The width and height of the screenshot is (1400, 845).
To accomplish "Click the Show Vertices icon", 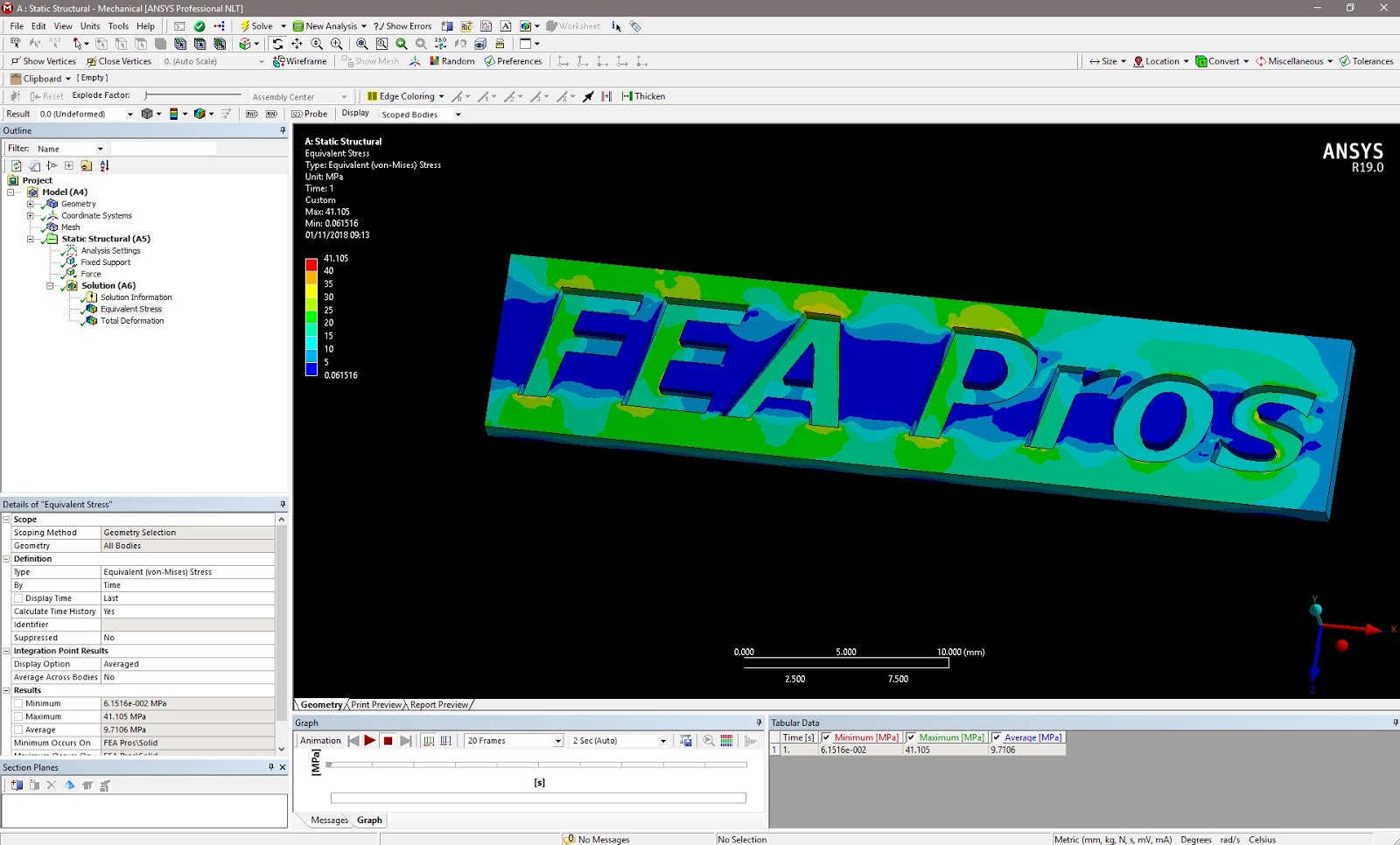I will click(42, 61).
